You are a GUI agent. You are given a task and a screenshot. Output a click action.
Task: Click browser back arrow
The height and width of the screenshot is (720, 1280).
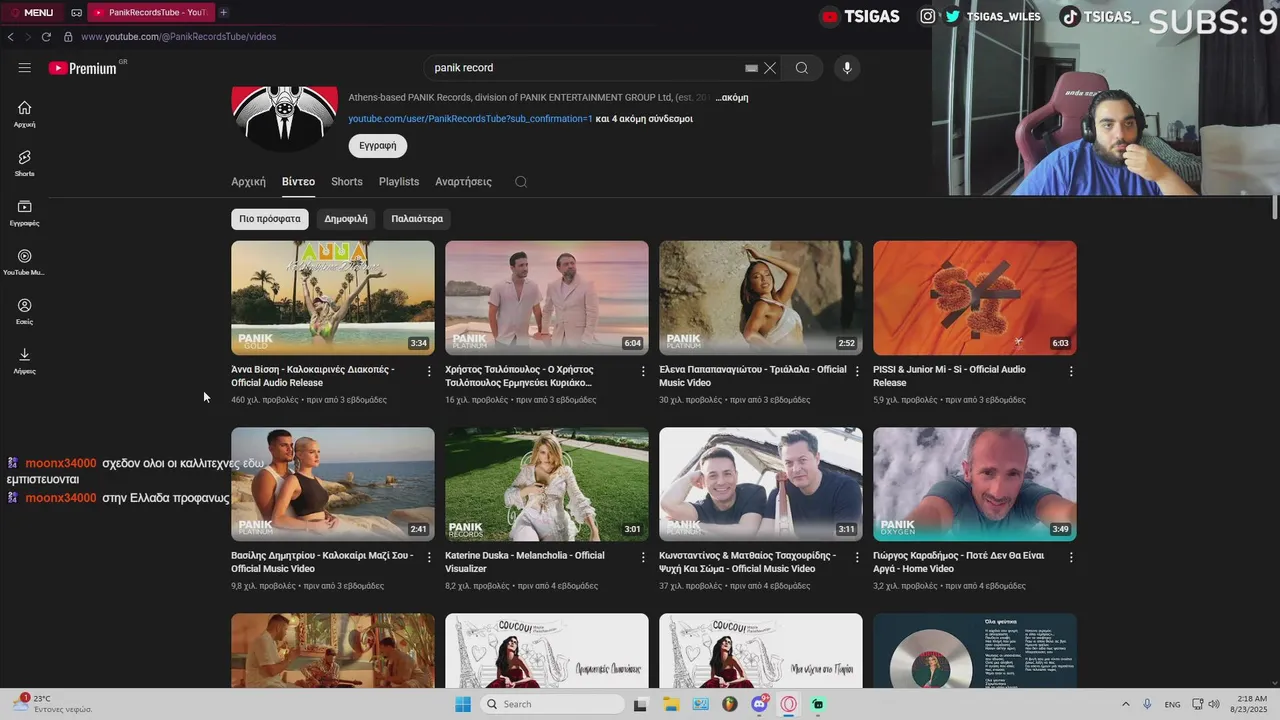click(10, 37)
